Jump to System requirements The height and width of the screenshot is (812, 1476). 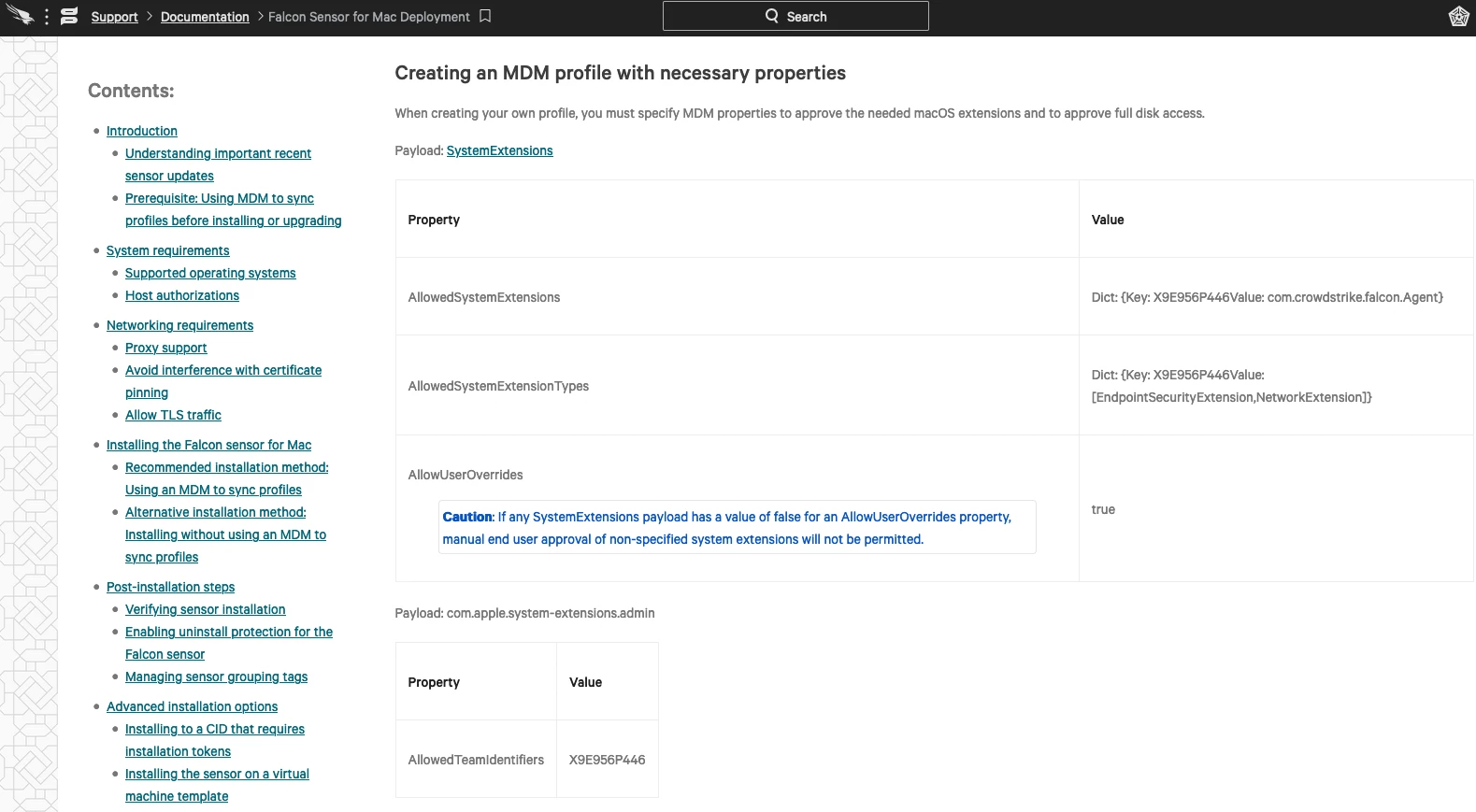click(167, 250)
